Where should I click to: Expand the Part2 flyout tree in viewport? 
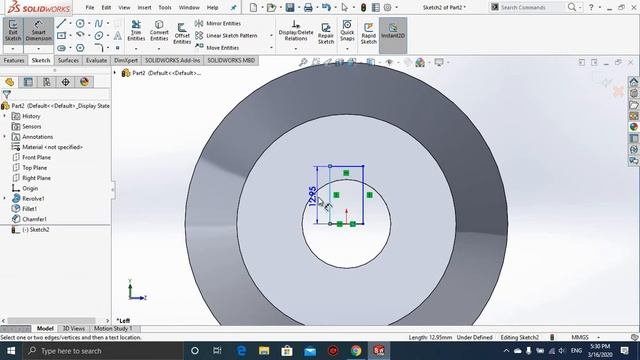(115, 73)
